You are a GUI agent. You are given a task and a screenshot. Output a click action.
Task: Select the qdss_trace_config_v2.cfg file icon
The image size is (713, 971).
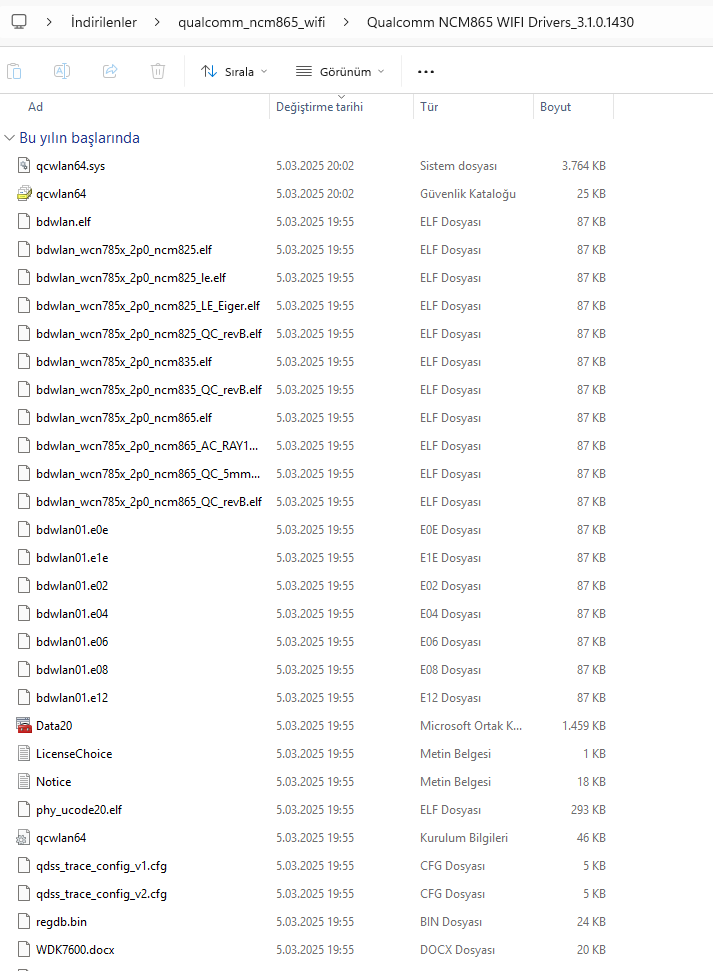24,893
